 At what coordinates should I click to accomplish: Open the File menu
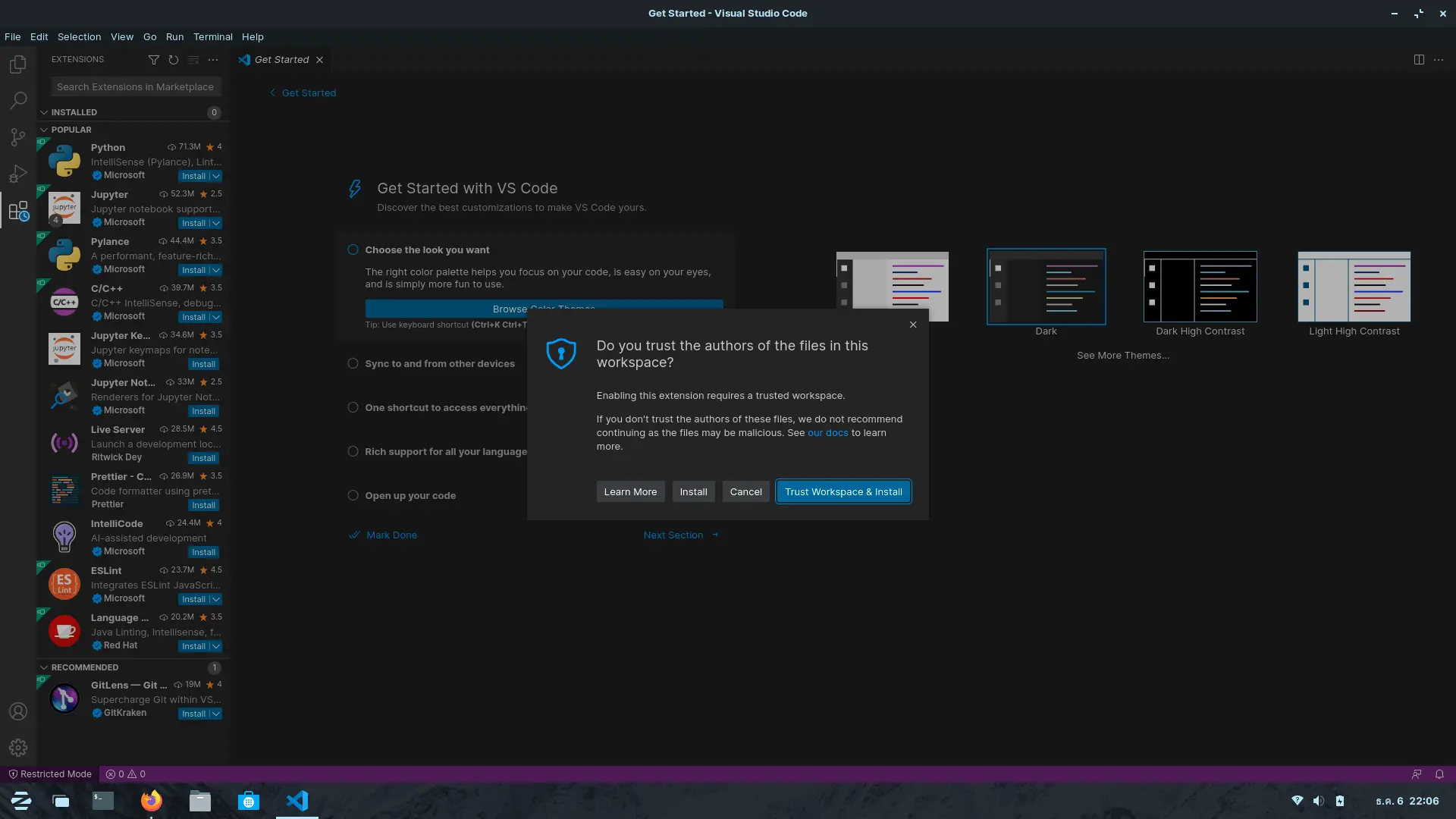(x=12, y=36)
